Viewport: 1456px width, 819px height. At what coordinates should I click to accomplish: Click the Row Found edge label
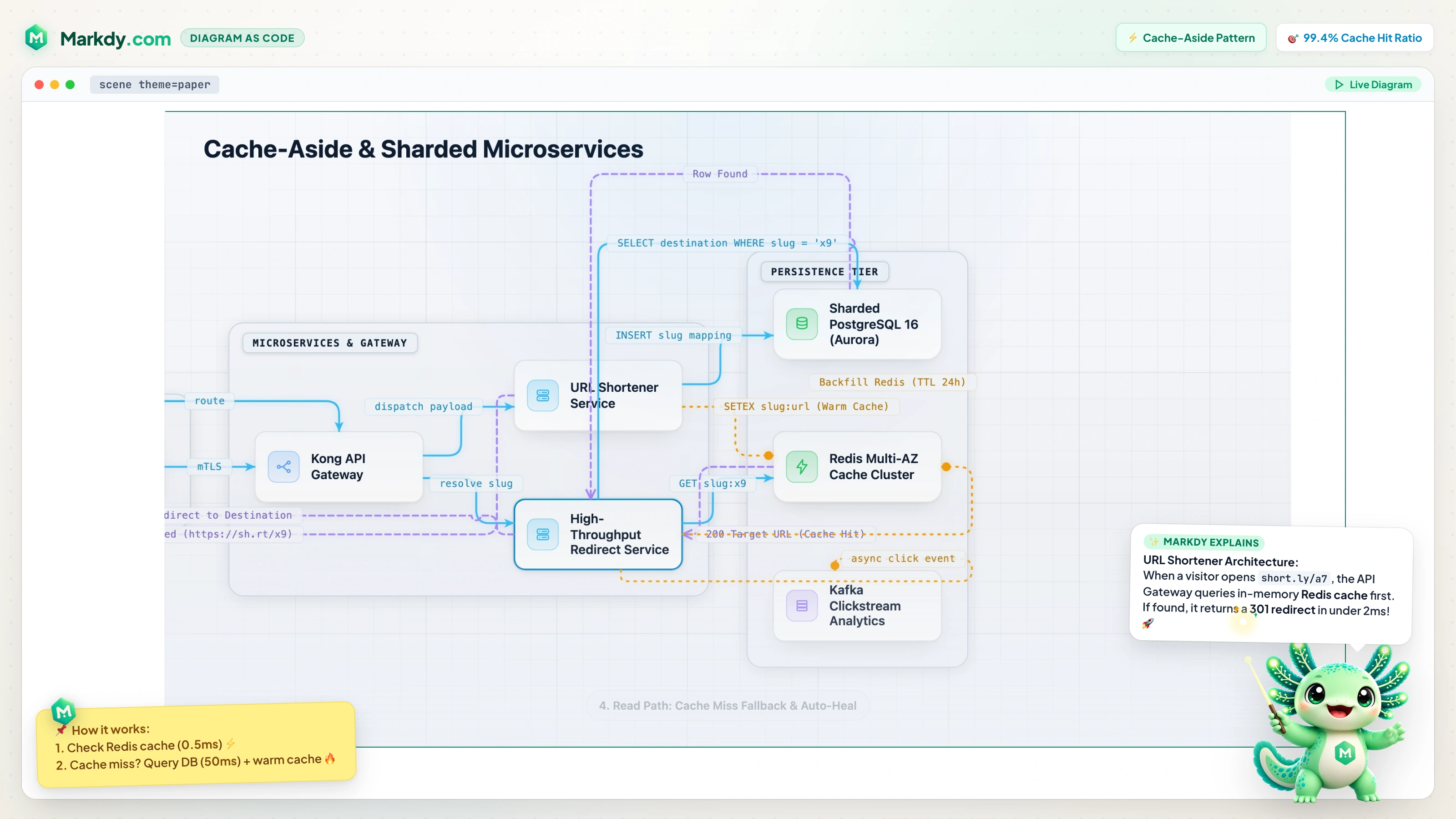[719, 174]
